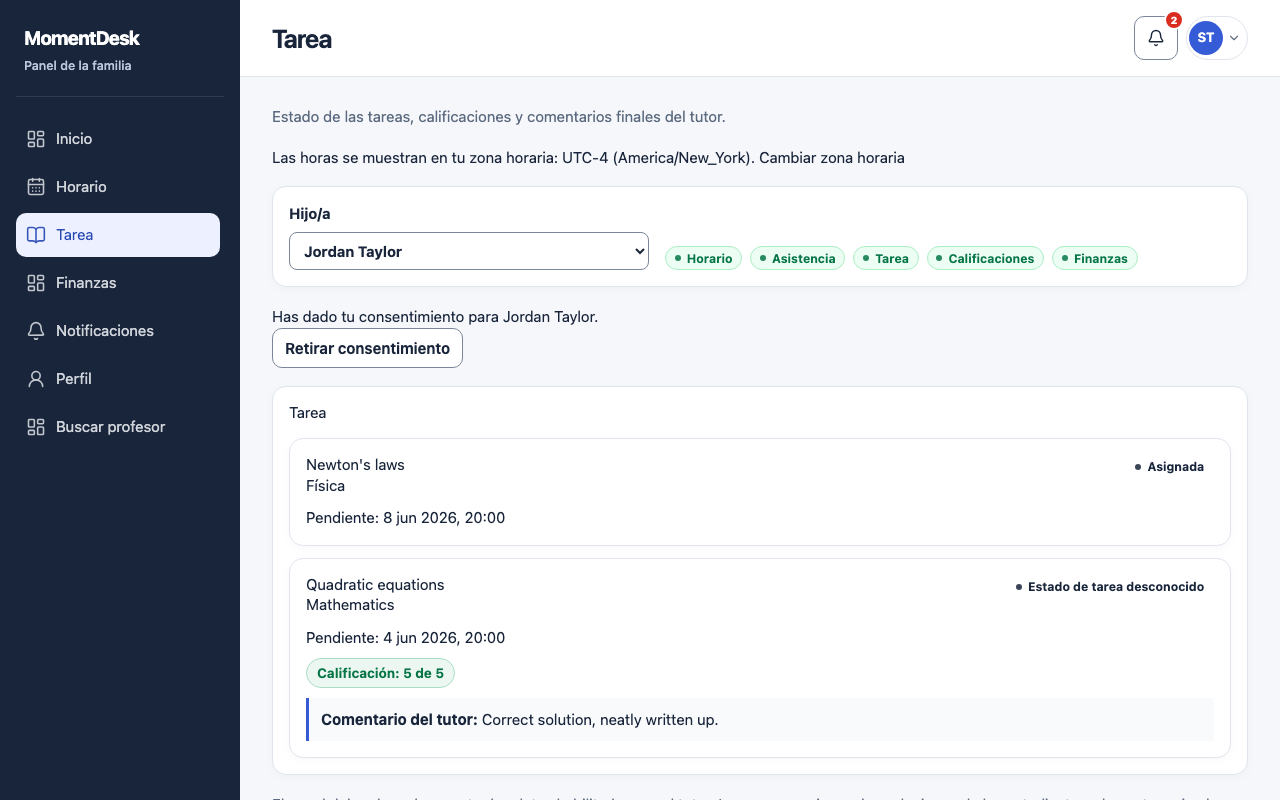Screen dimensions: 1280x800
Task: Go to Inicio in the sidebar
Action: [118, 139]
